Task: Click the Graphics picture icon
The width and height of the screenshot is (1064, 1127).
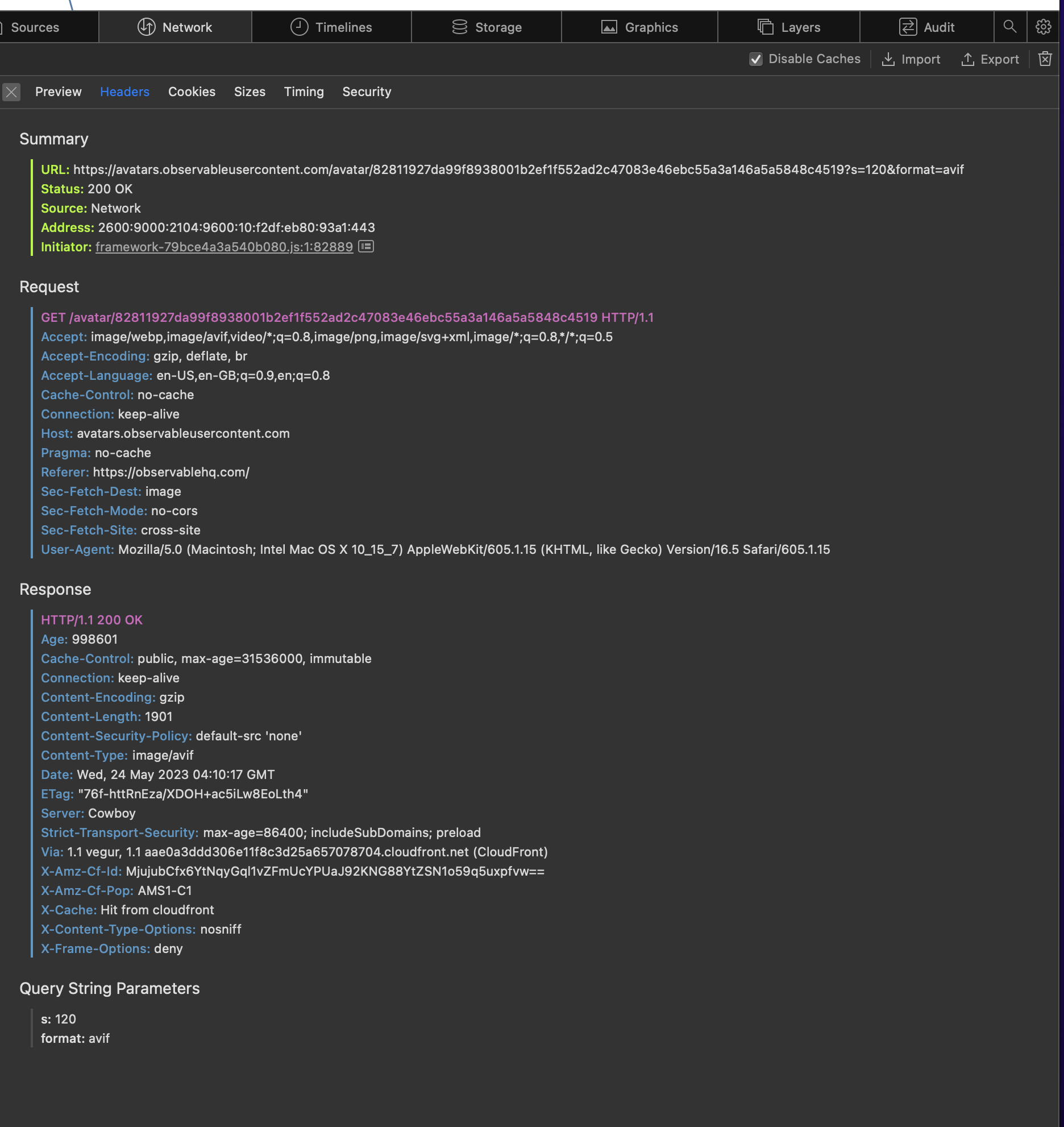Action: point(609,27)
